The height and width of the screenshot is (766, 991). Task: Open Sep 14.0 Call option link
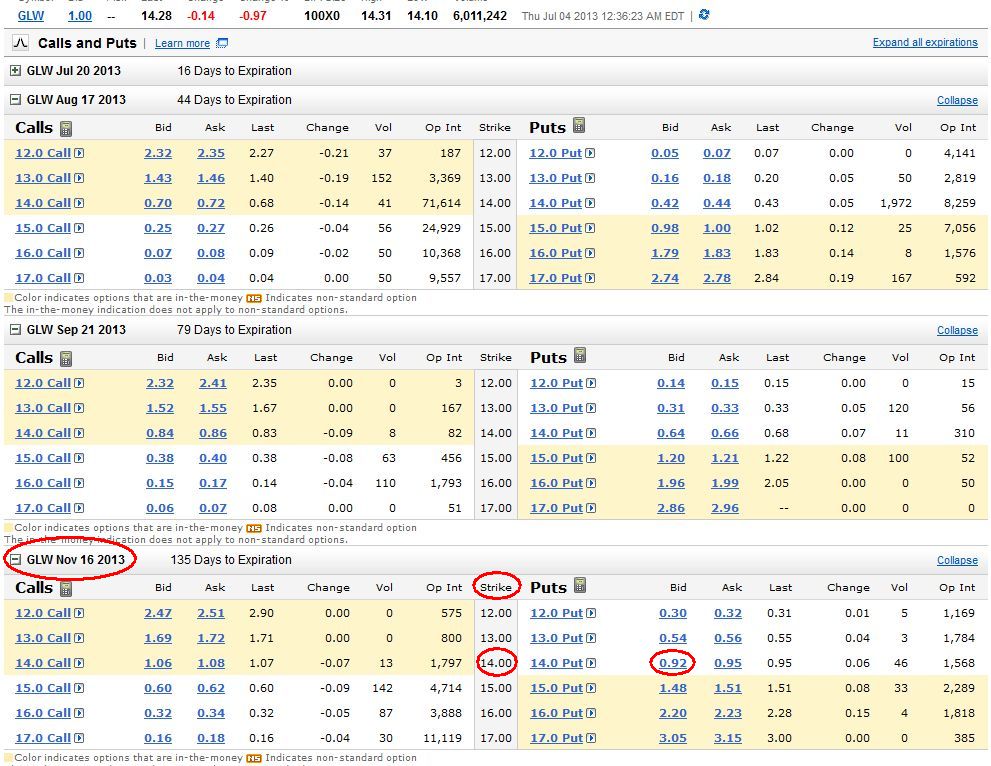click(43, 433)
